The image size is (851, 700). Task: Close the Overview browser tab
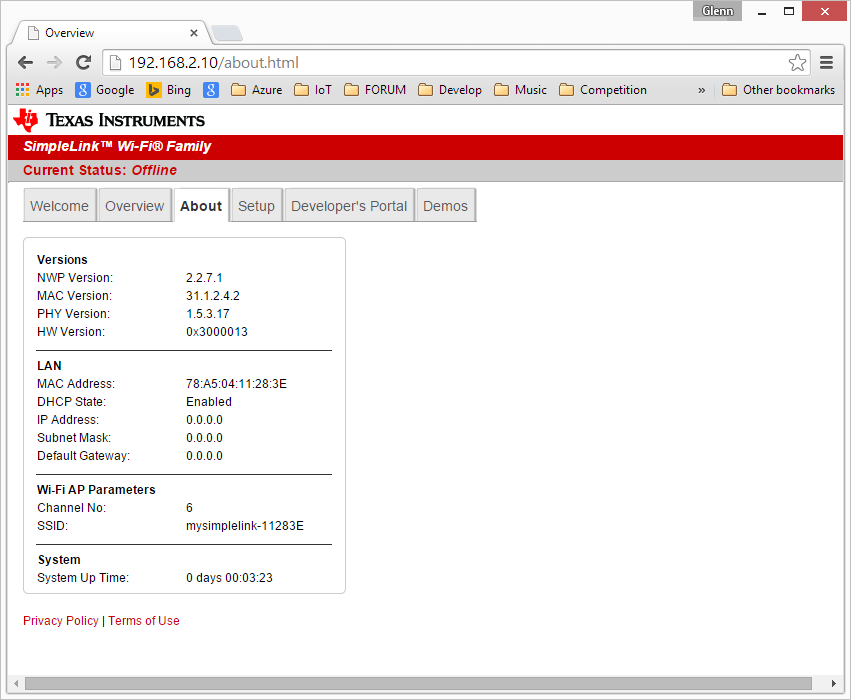(194, 33)
